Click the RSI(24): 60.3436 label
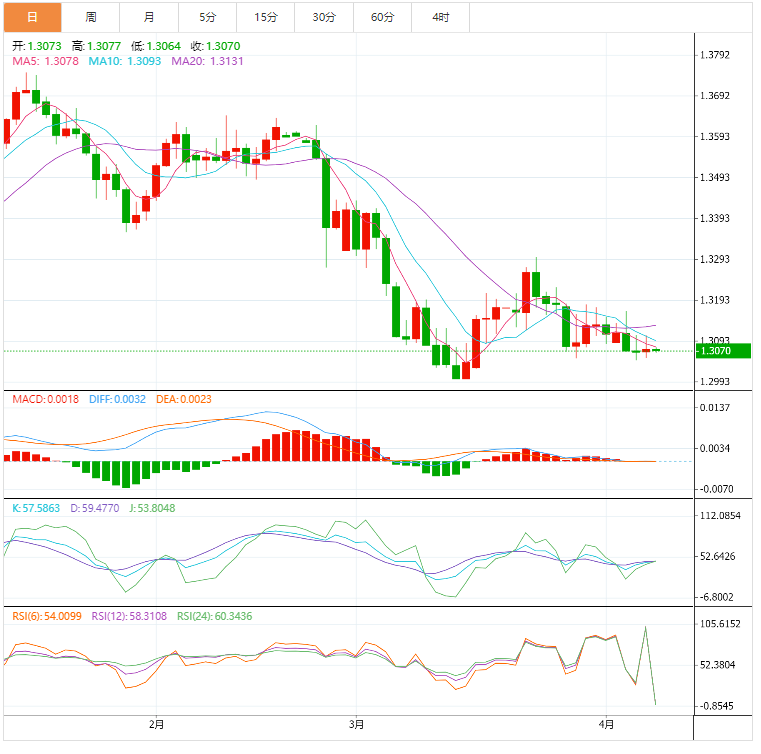The image size is (761, 754). click(x=215, y=616)
